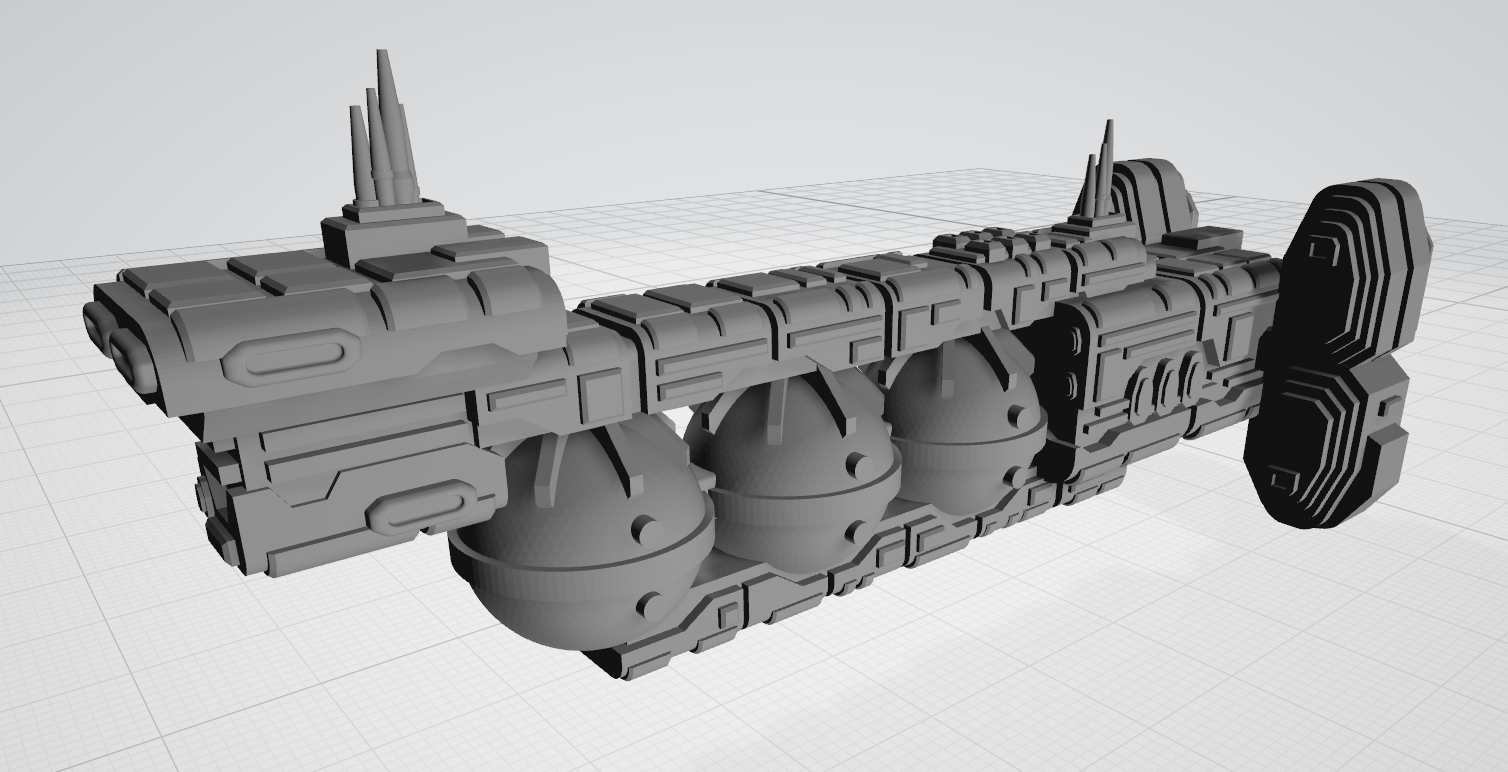1508x772 pixels.
Task: Click the oval panel on upper front hull
Action: click(x=291, y=357)
